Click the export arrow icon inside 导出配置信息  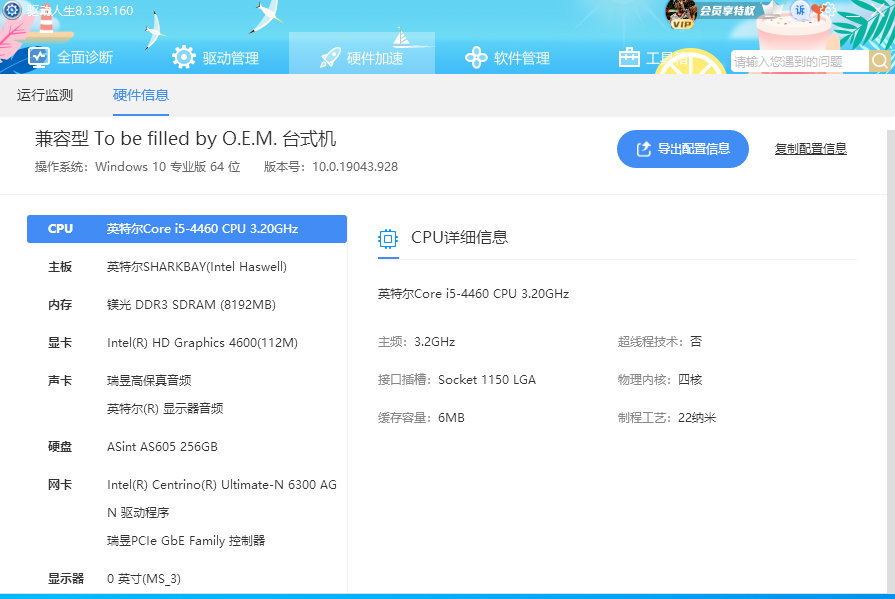pyautogui.click(x=644, y=149)
